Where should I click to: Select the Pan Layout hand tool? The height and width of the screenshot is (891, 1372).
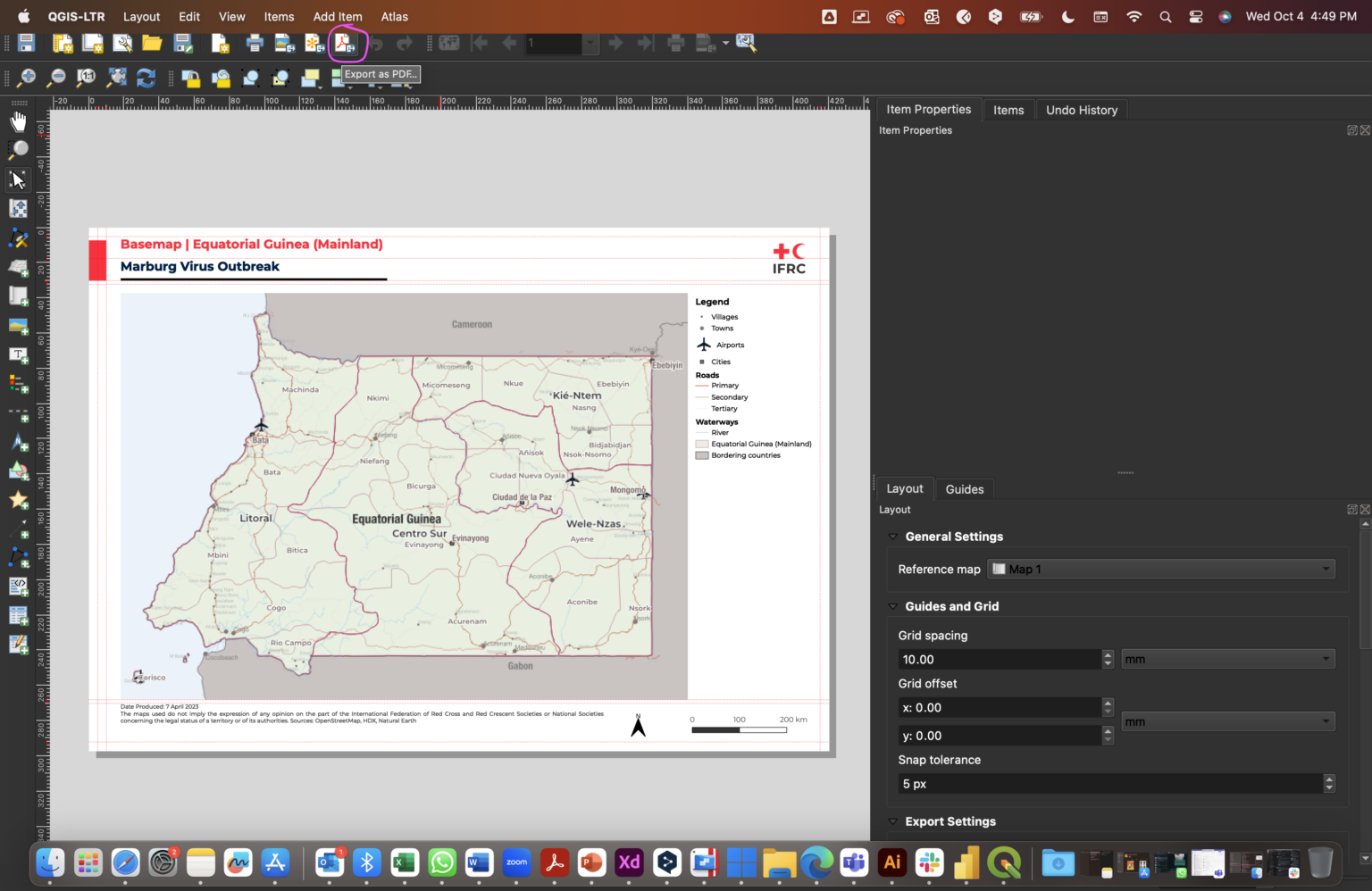tap(18, 121)
